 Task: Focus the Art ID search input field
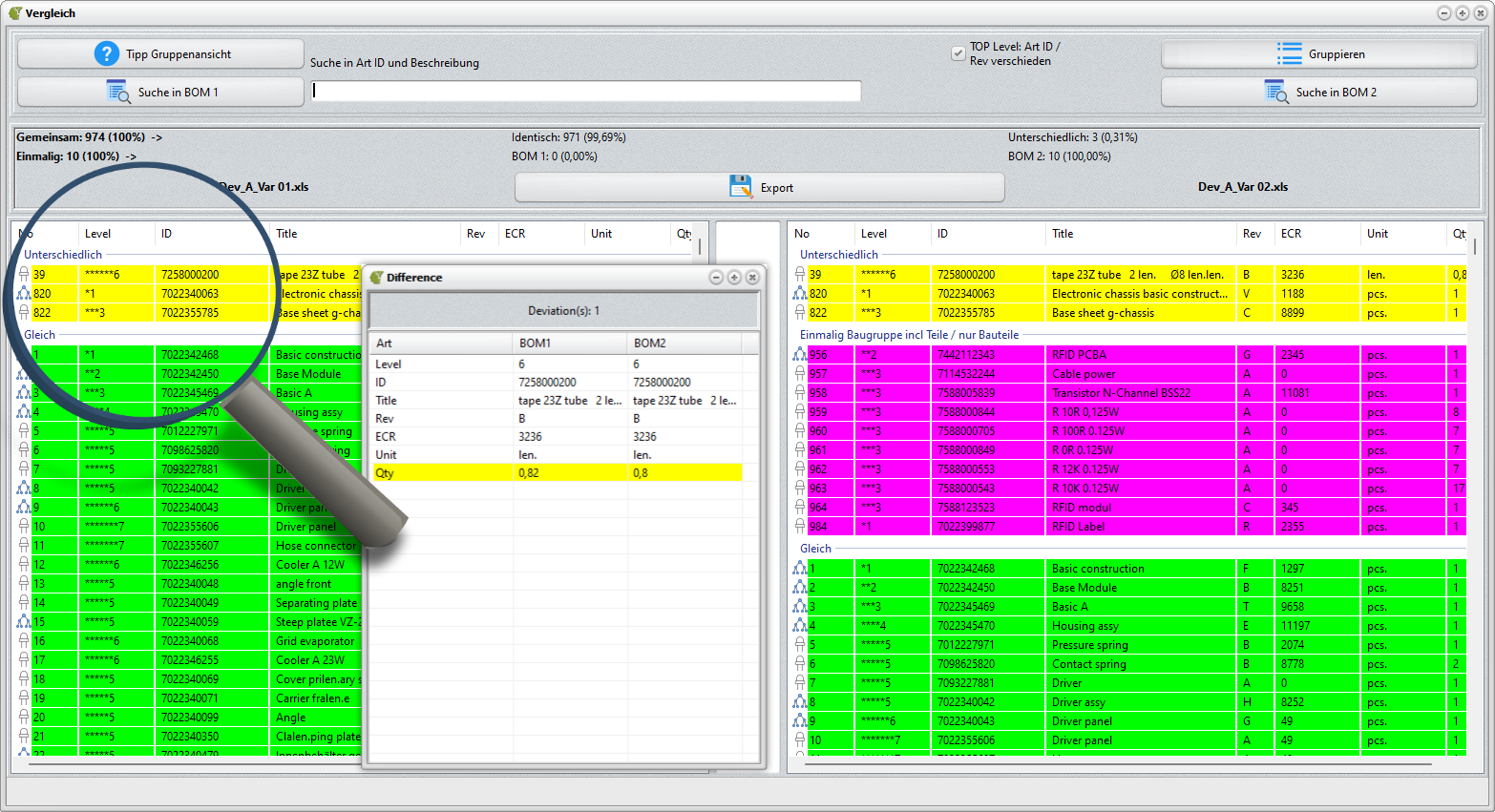pyautogui.click(x=586, y=91)
